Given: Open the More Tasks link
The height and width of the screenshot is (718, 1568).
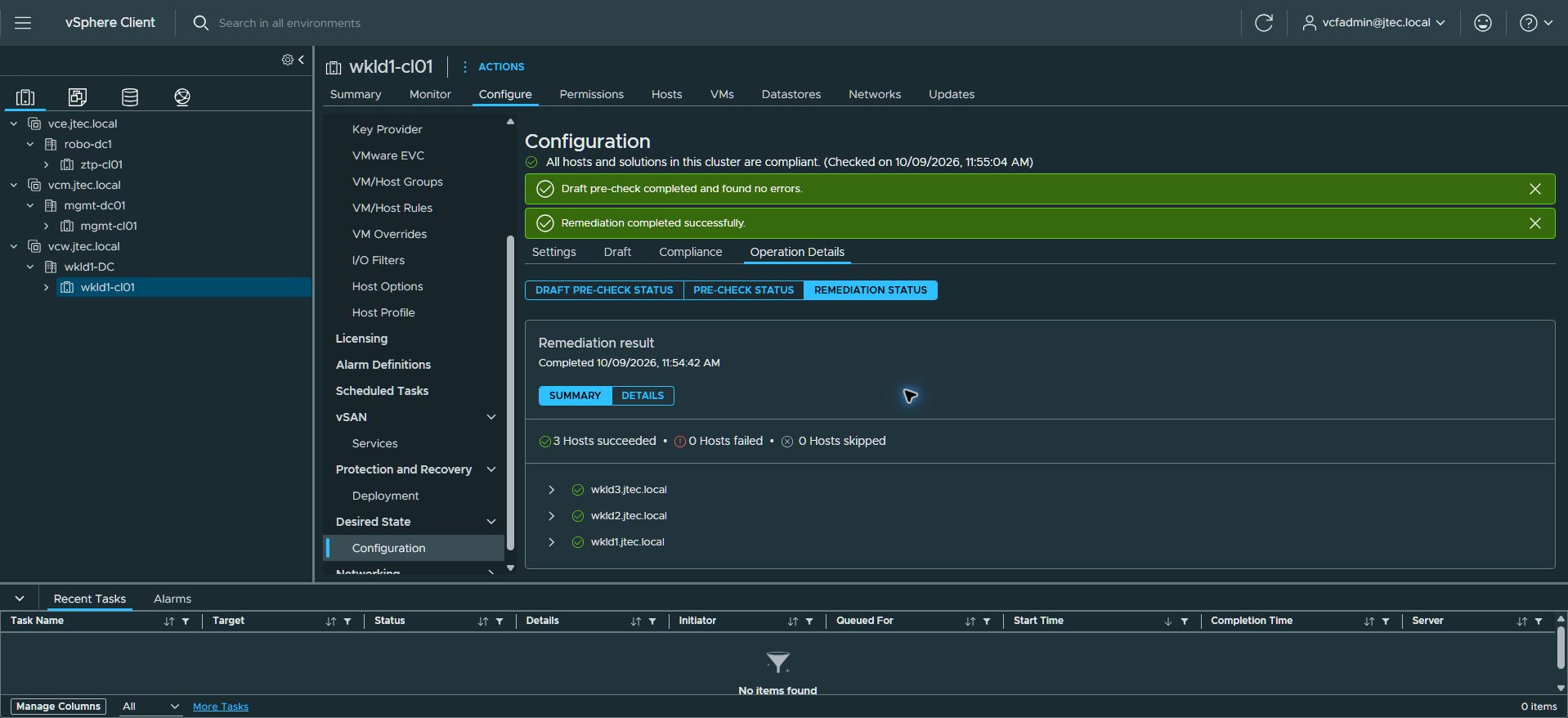Looking at the screenshot, I should pyautogui.click(x=221, y=707).
